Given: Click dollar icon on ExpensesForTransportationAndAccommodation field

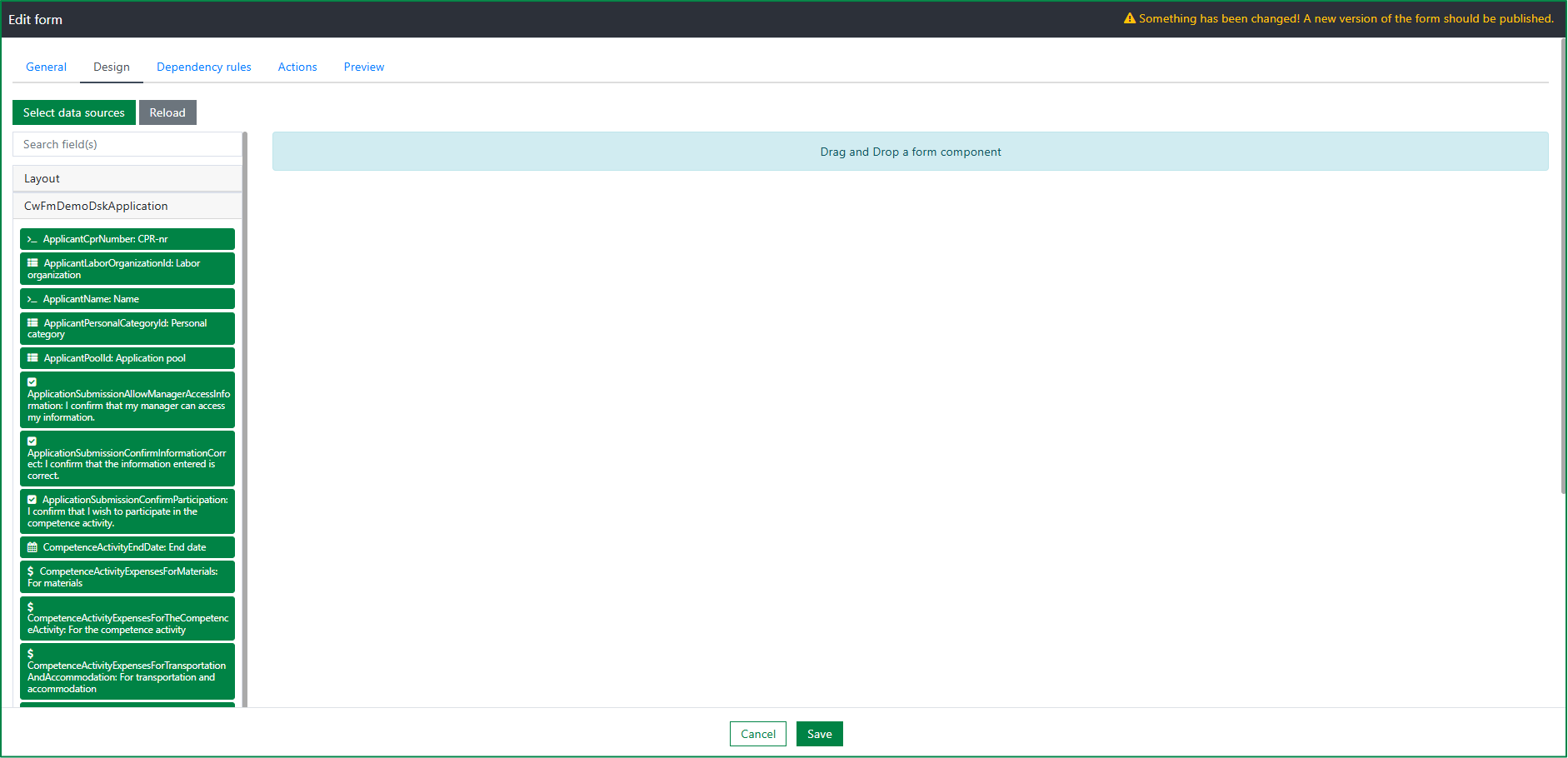Looking at the screenshot, I should pos(30,654).
